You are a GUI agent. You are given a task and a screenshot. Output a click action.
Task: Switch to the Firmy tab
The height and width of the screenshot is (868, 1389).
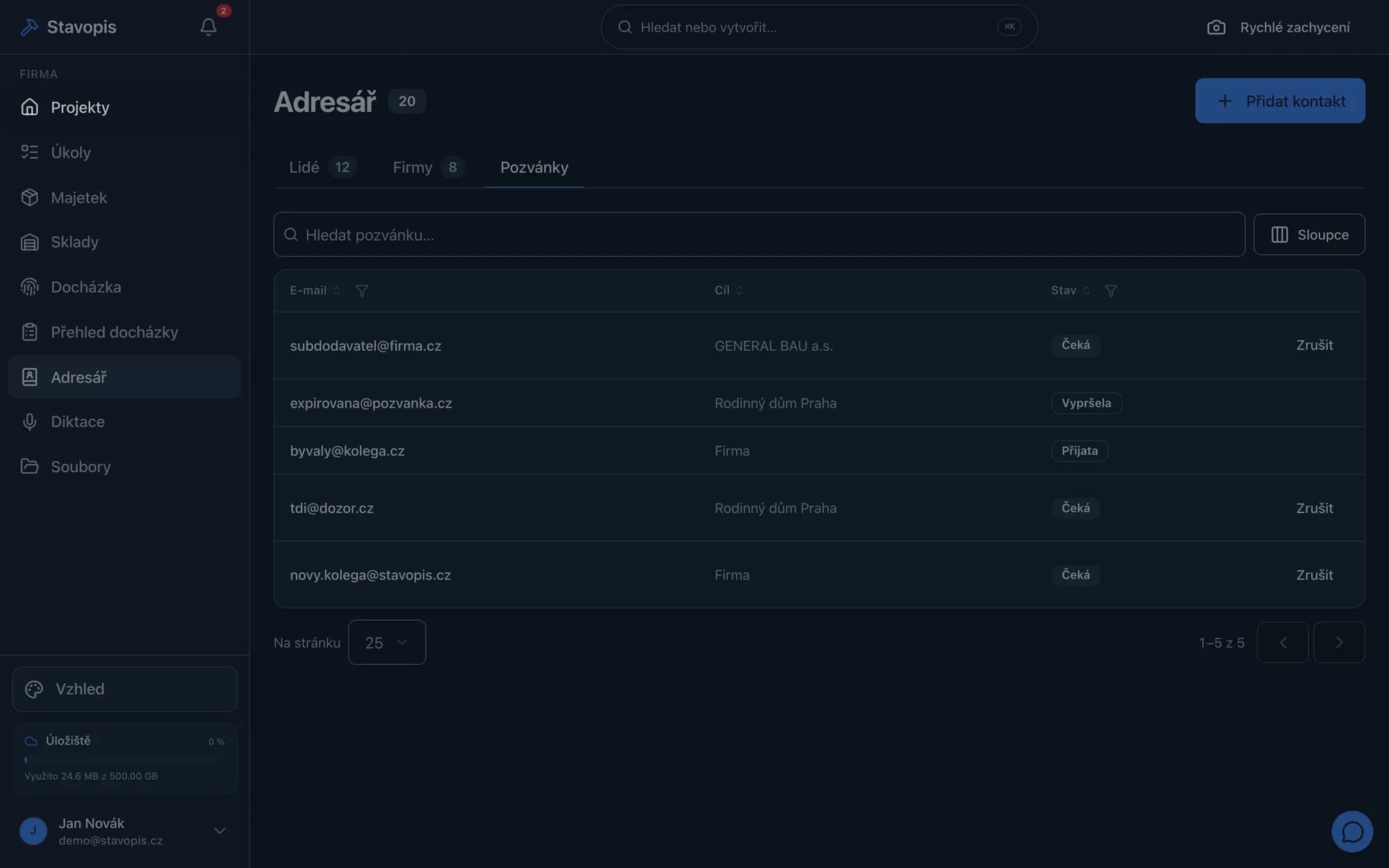click(428, 167)
